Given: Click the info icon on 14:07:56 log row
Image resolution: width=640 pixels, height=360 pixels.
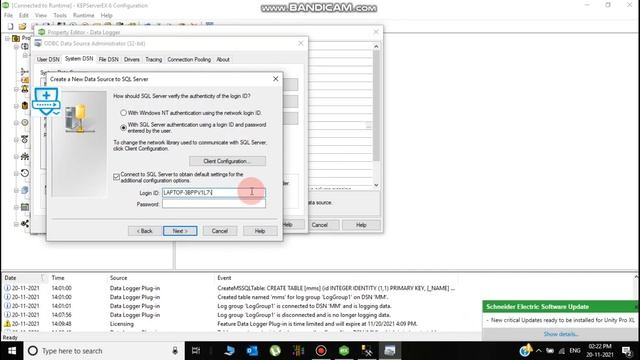Looking at the screenshot, I should [x=7, y=315].
